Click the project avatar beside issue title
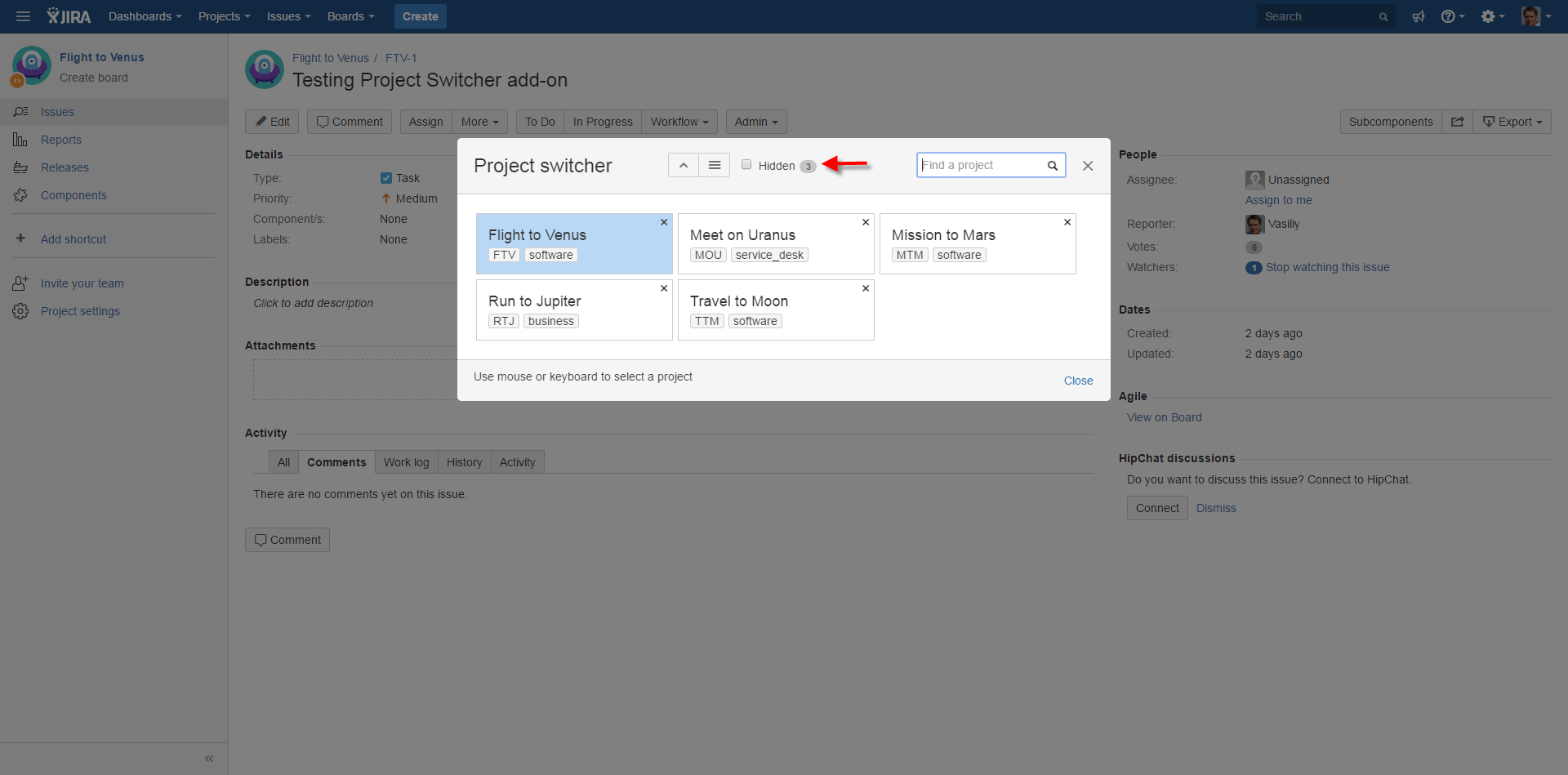 point(265,69)
